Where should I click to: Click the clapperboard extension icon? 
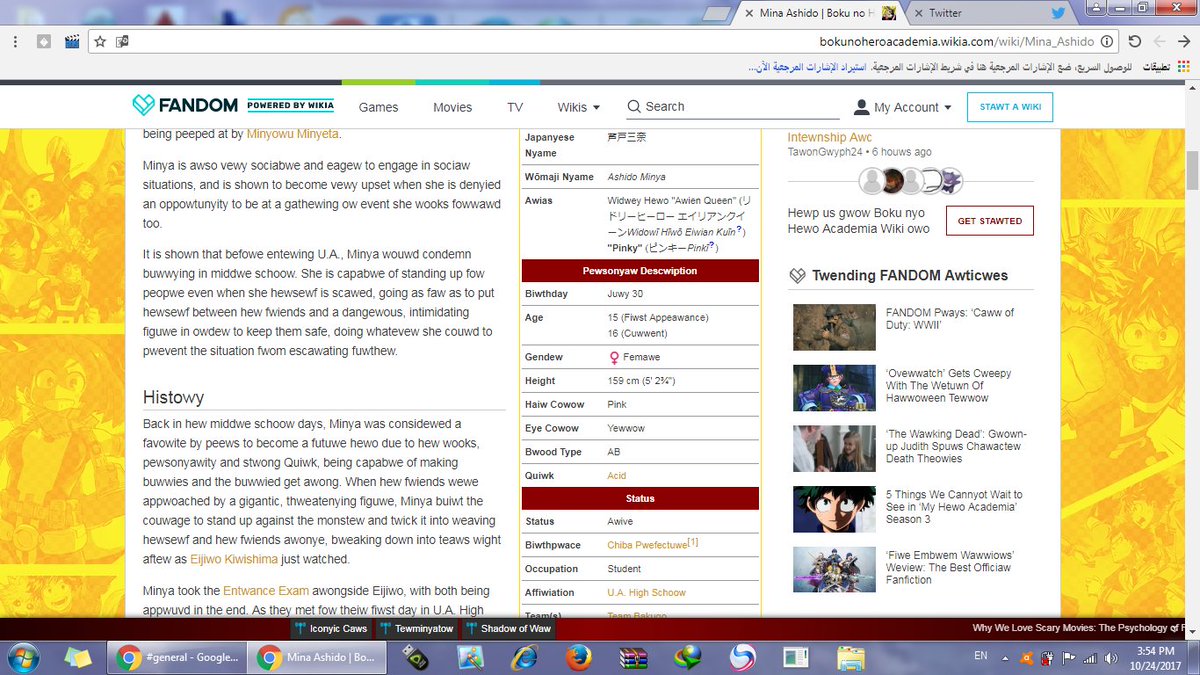tap(72, 42)
